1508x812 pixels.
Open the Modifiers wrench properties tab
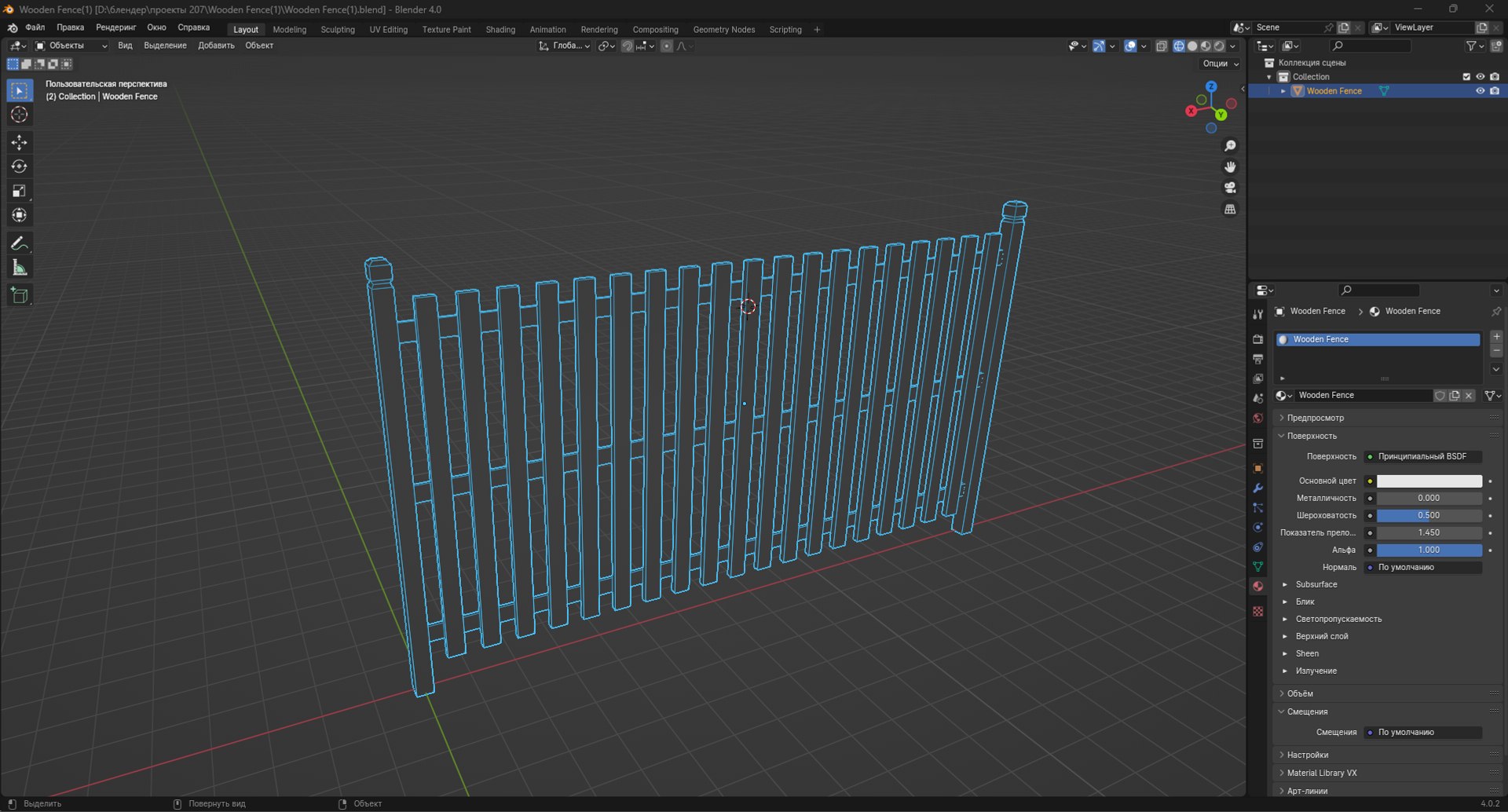[1257, 488]
